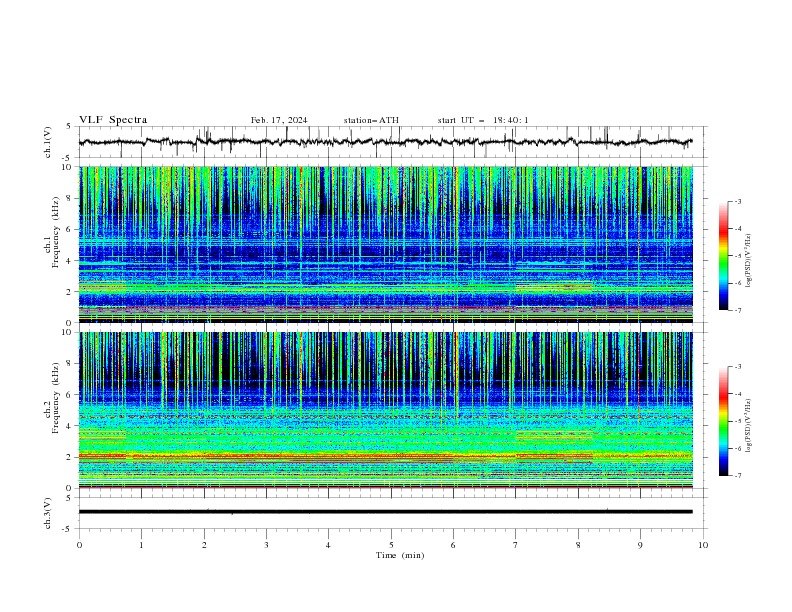
Task: Click the ch.2 spectrogram panel
Action: click(386, 410)
